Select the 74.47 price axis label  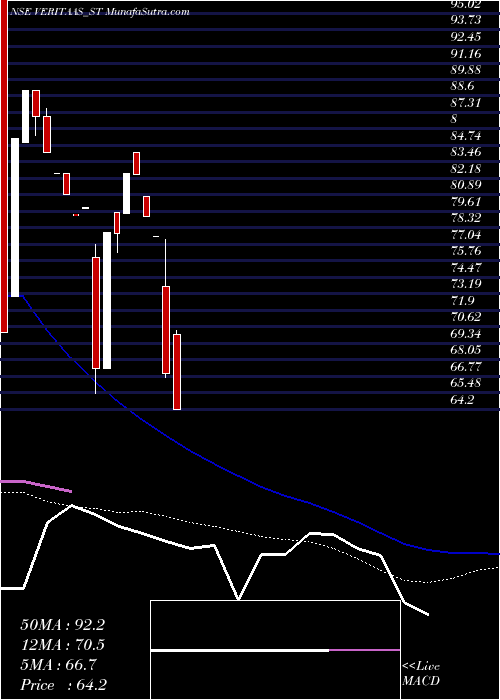(x=466, y=267)
